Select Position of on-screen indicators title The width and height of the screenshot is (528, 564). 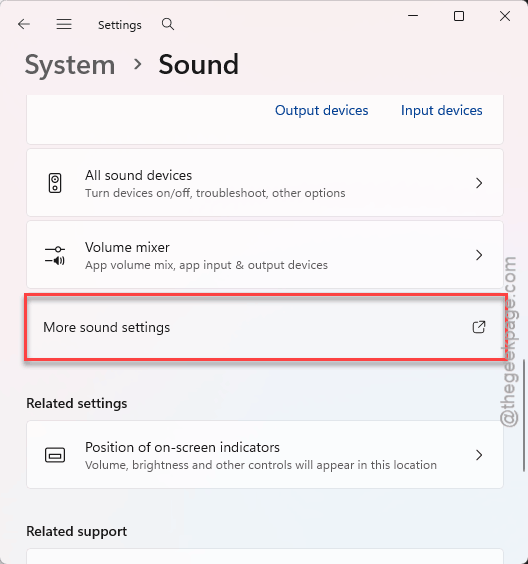tap(182, 447)
